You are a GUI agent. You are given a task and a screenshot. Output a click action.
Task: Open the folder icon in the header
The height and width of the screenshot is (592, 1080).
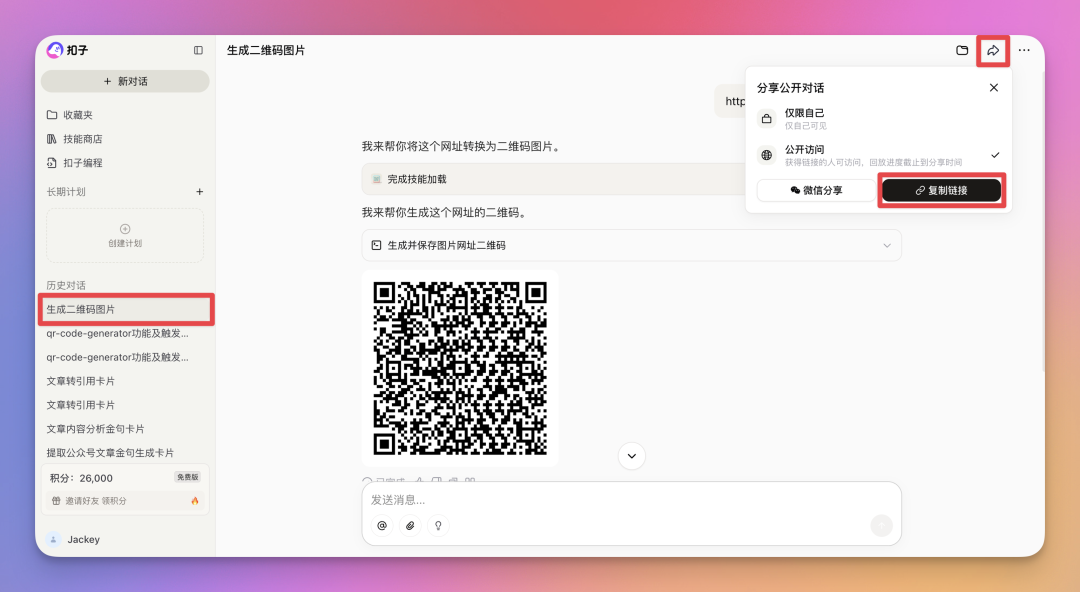pos(962,50)
